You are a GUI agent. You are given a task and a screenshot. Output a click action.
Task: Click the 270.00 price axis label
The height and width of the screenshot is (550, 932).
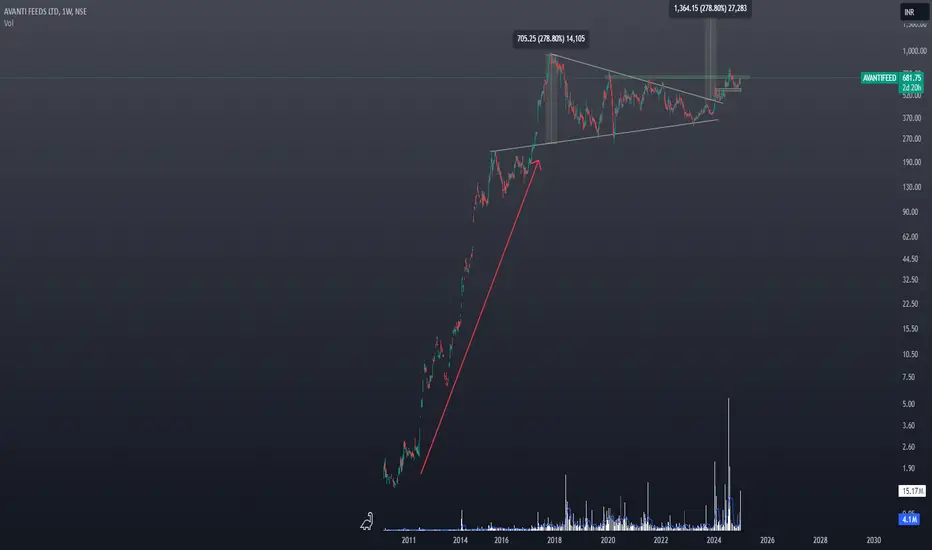912,139
